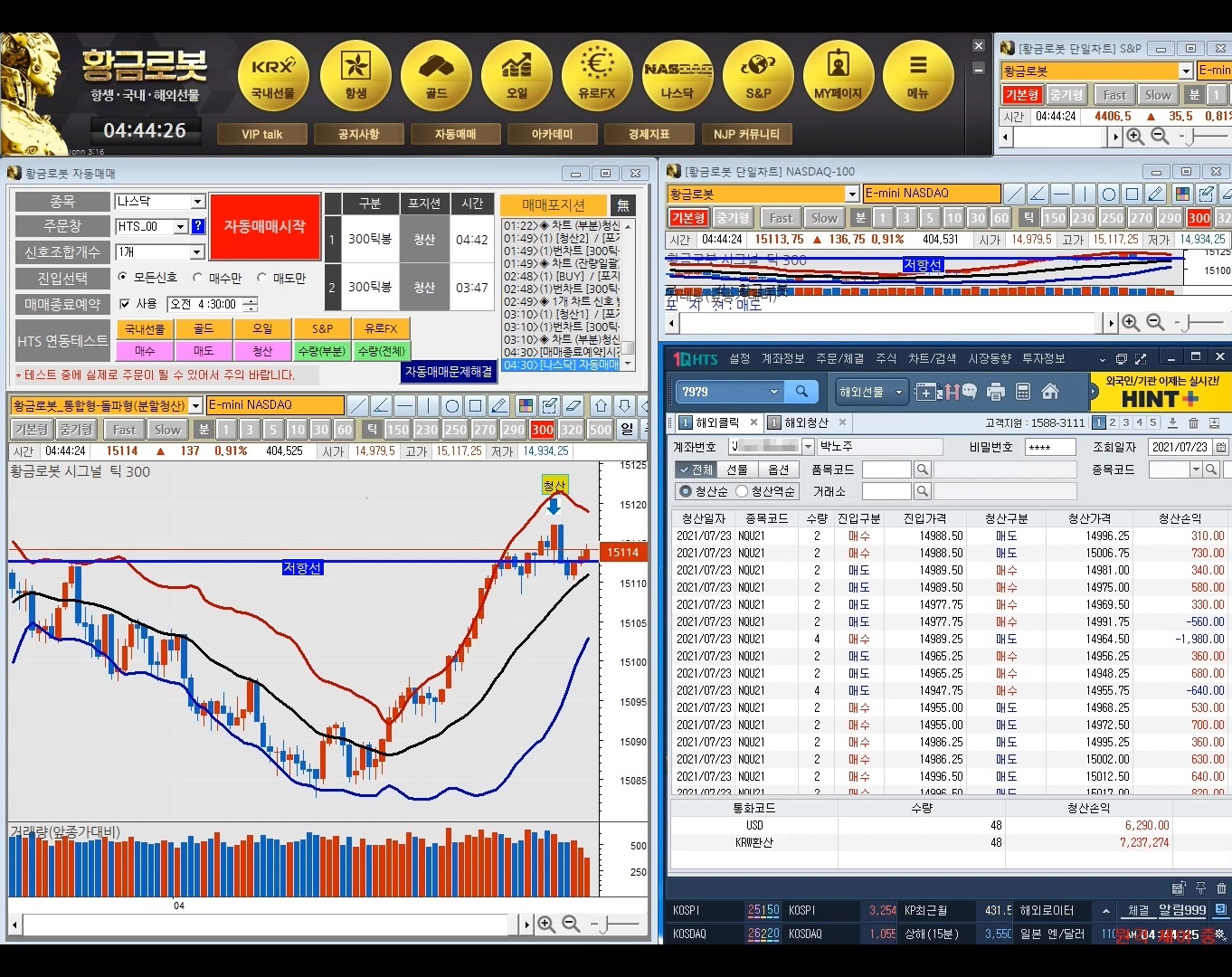Image resolution: width=1232 pixels, height=977 pixels.
Task: Switch to 해외클릭 tab
Action: click(717, 422)
